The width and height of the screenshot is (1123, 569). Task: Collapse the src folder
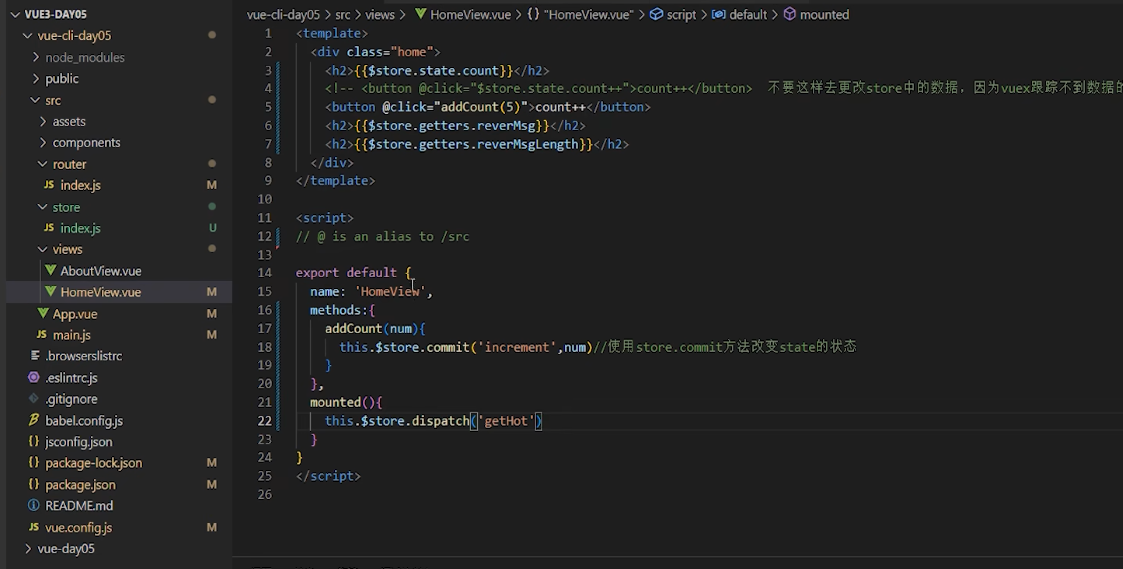coord(35,100)
